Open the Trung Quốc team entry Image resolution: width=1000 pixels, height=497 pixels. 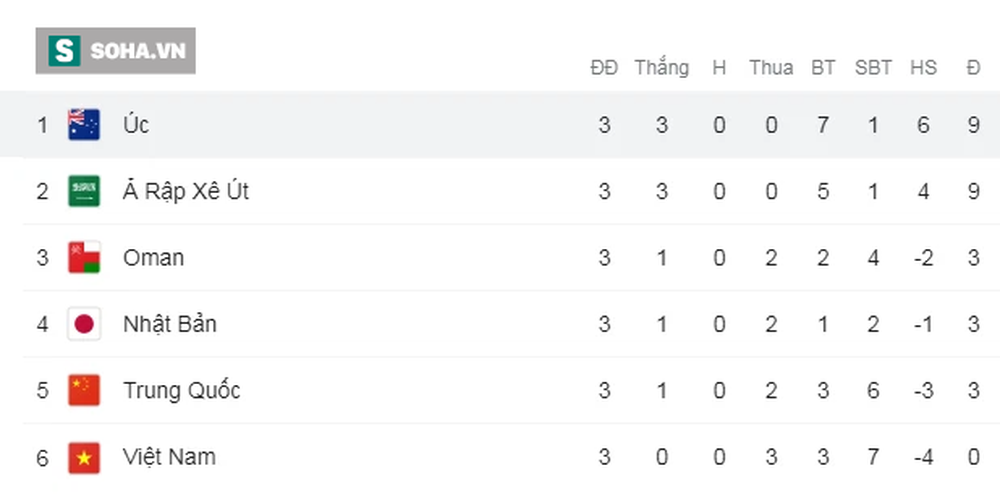(181, 390)
